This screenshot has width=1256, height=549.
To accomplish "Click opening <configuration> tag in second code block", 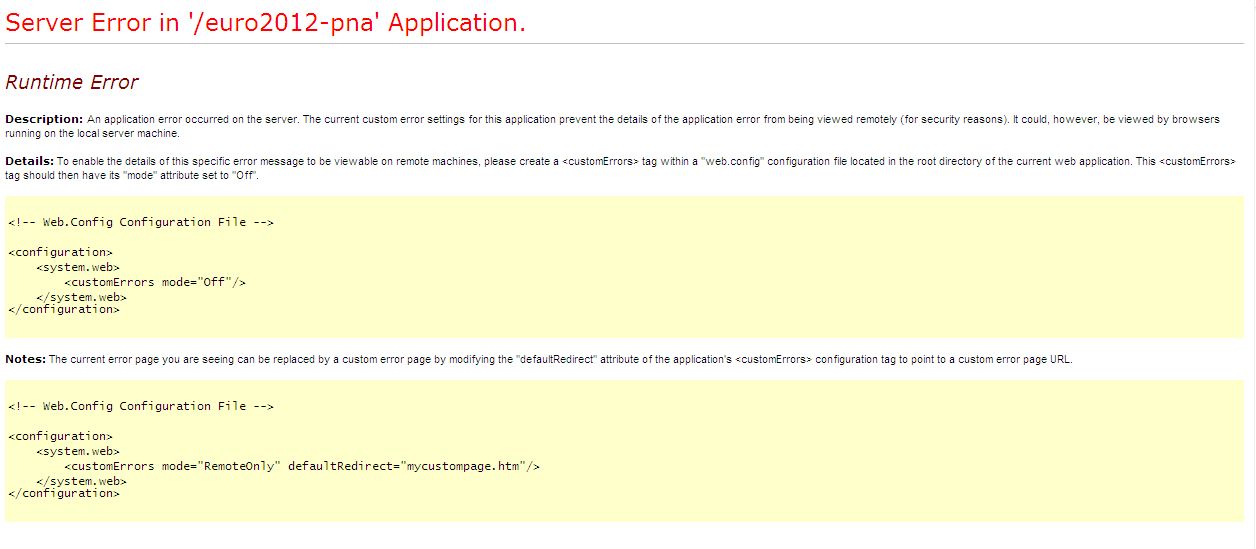I will (60, 436).
